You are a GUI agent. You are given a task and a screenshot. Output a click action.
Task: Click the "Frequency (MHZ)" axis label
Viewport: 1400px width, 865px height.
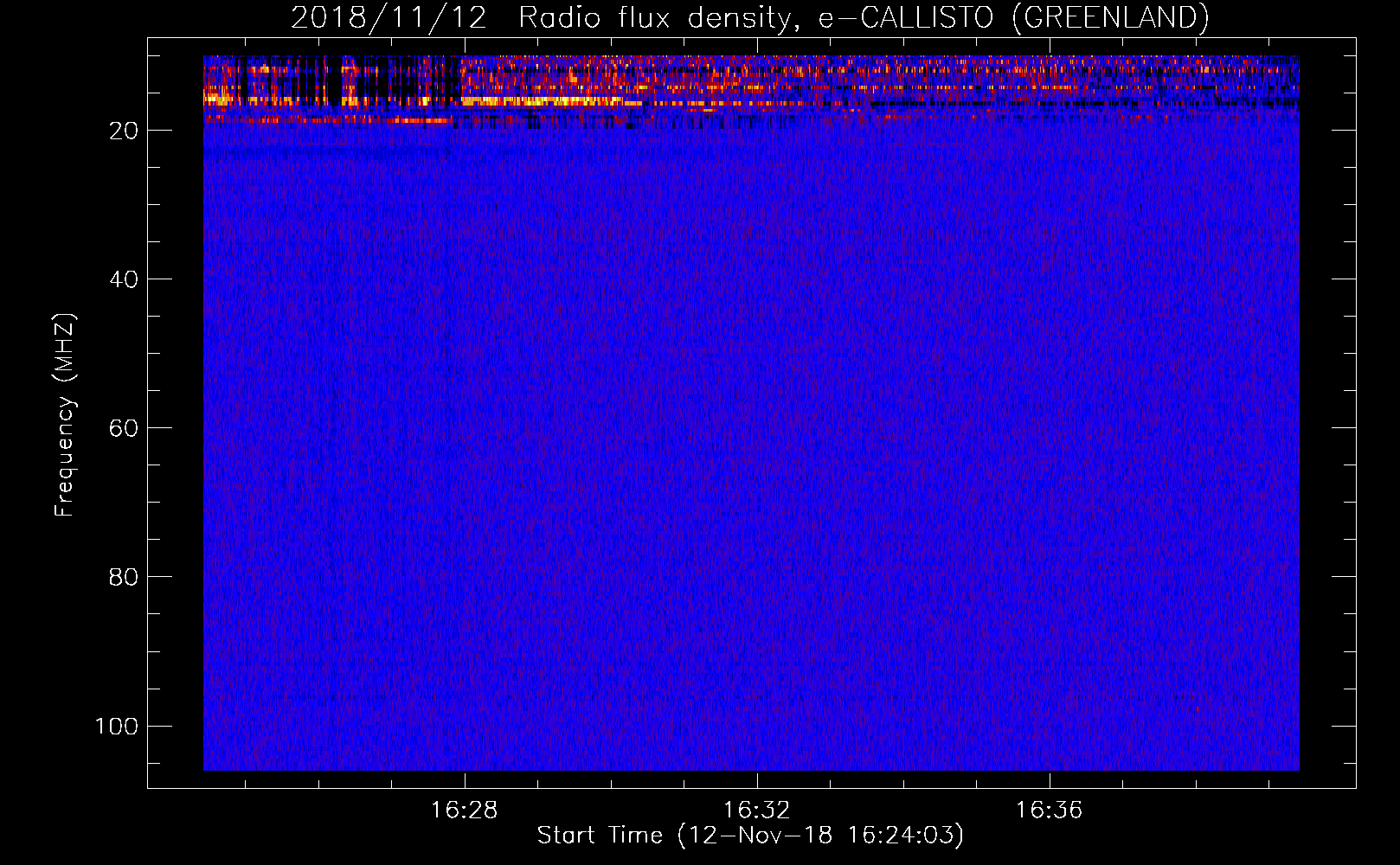click(x=65, y=414)
